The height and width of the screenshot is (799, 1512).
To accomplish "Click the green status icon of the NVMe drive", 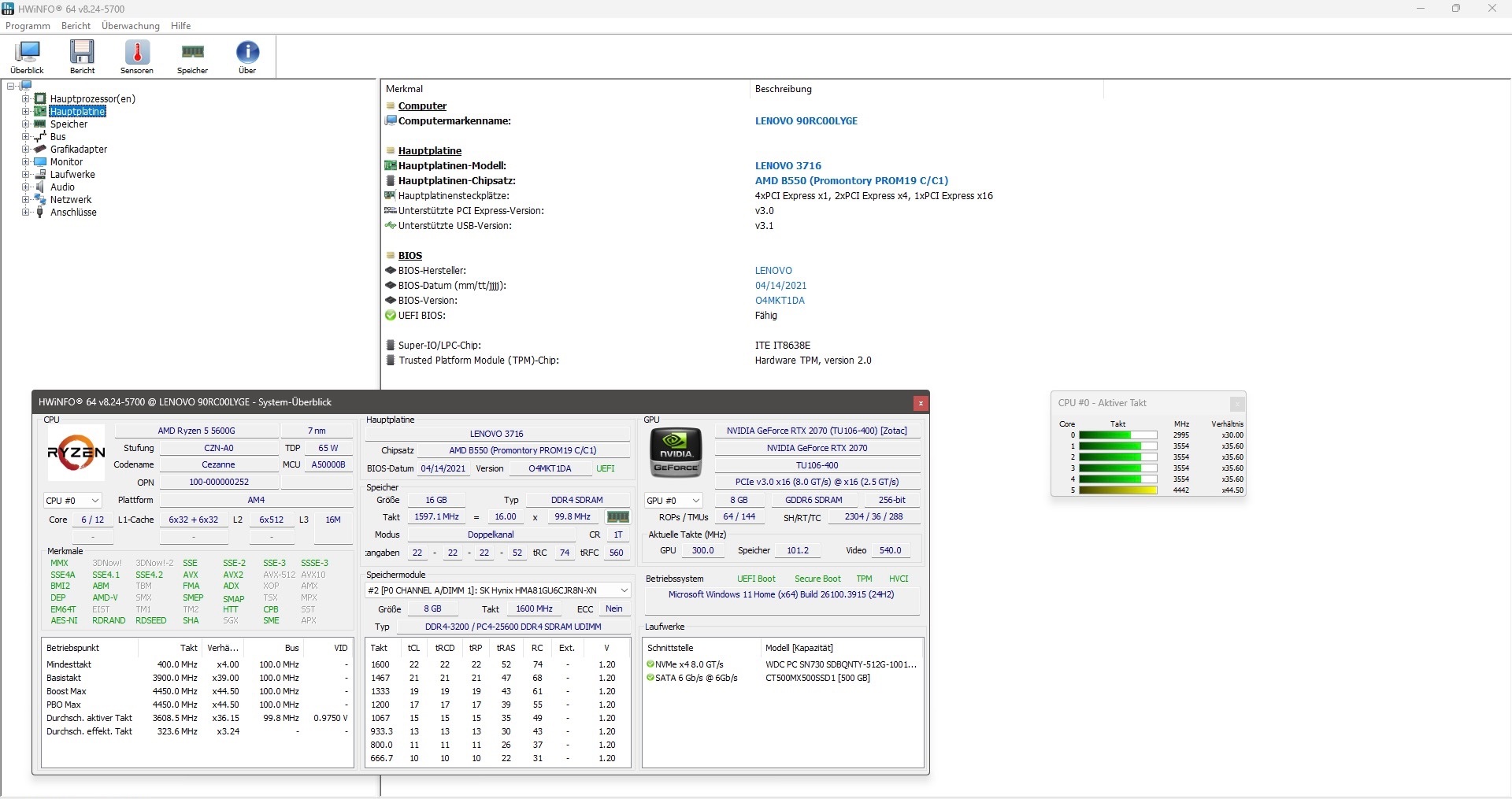I will tap(650, 664).
